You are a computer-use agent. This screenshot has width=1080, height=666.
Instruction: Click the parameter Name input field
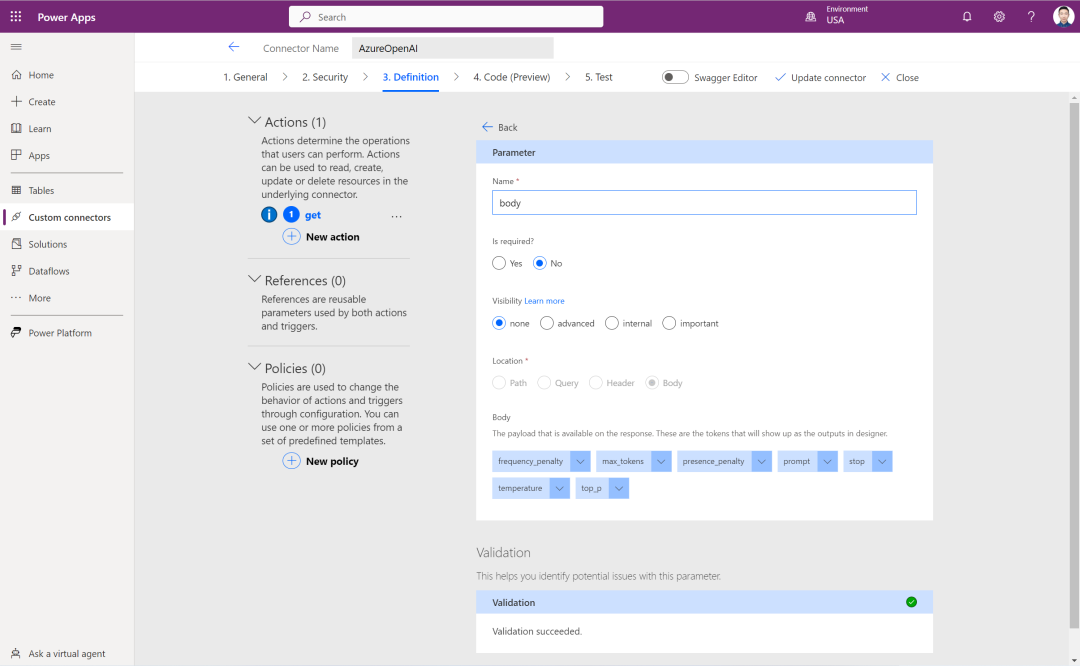[704, 202]
